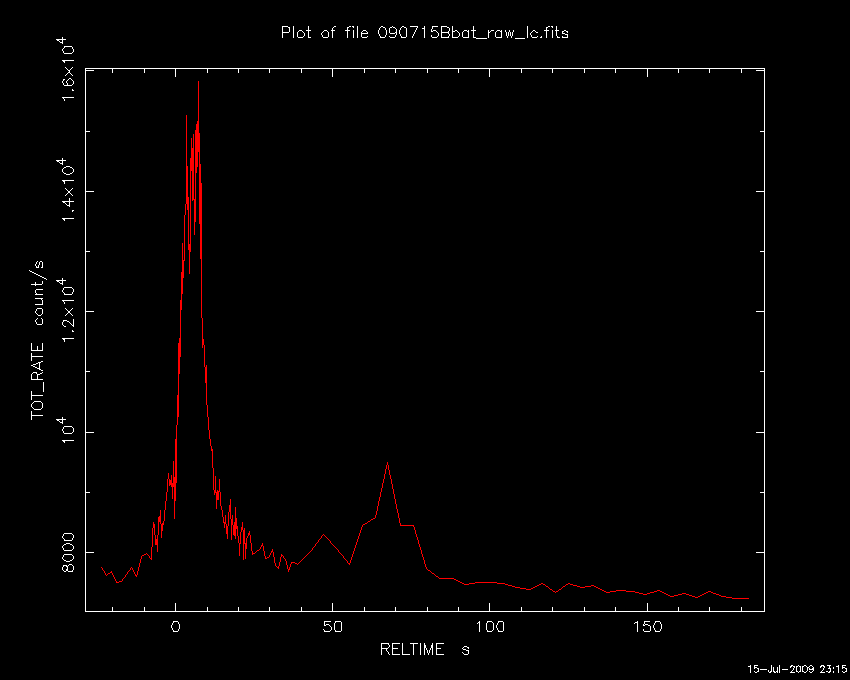Click the plot title 090715Bbat_raw_lc.fits
850x680 pixels.
[x=424, y=33]
